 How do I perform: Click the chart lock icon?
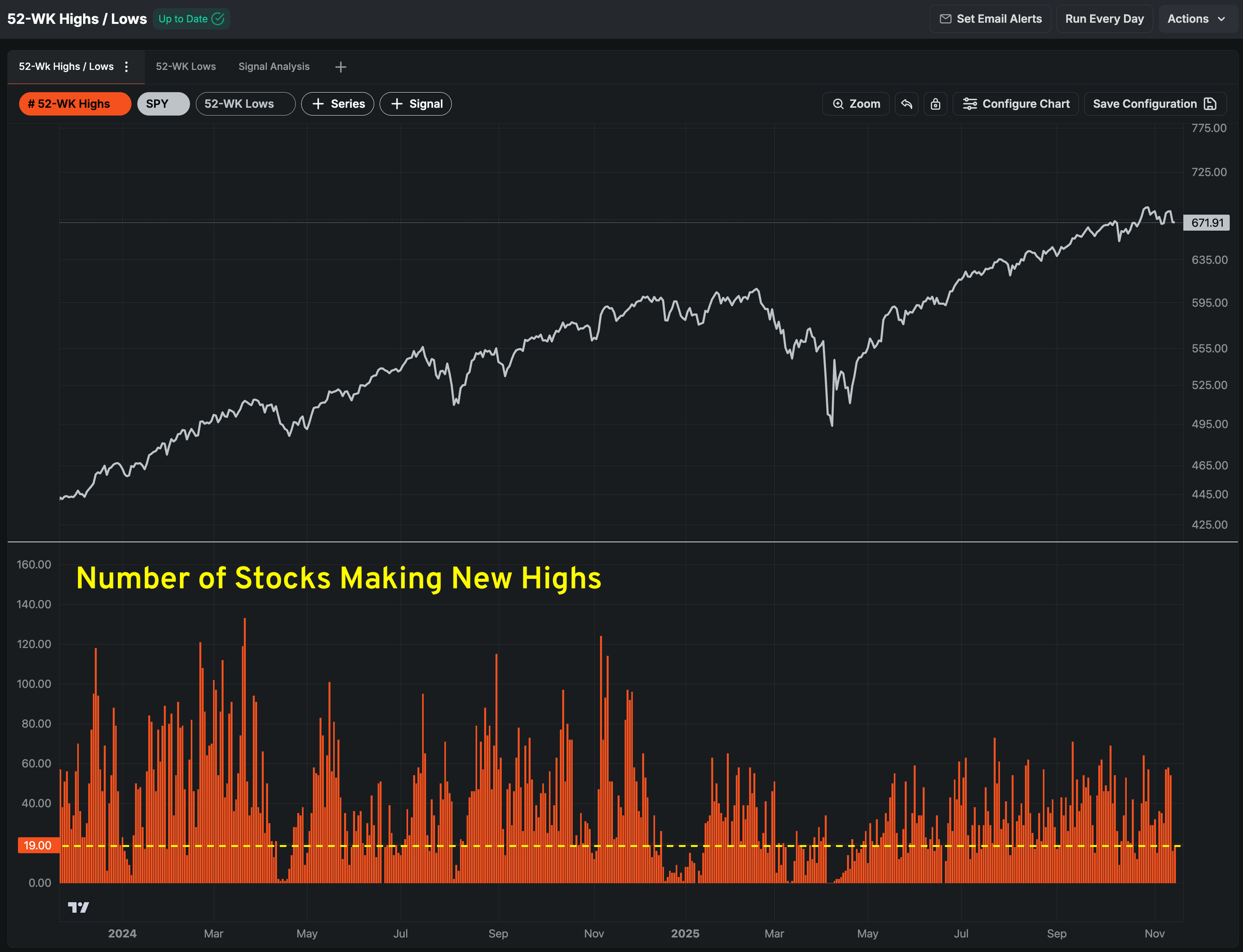pyautogui.click(x=935, y=104)
